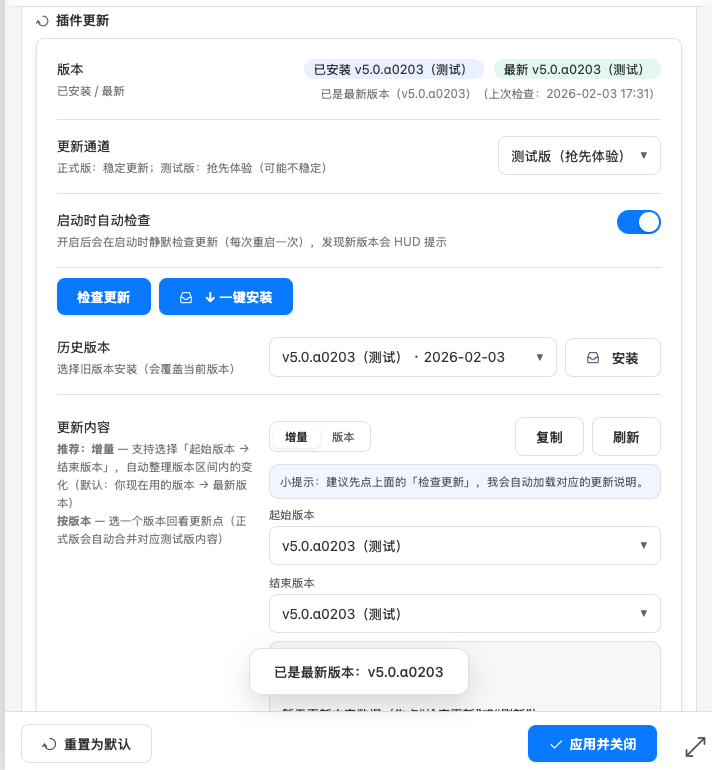Click the checkmark icon in 应用并关闭
Viewport: 712px width, 770px height.
555,744
